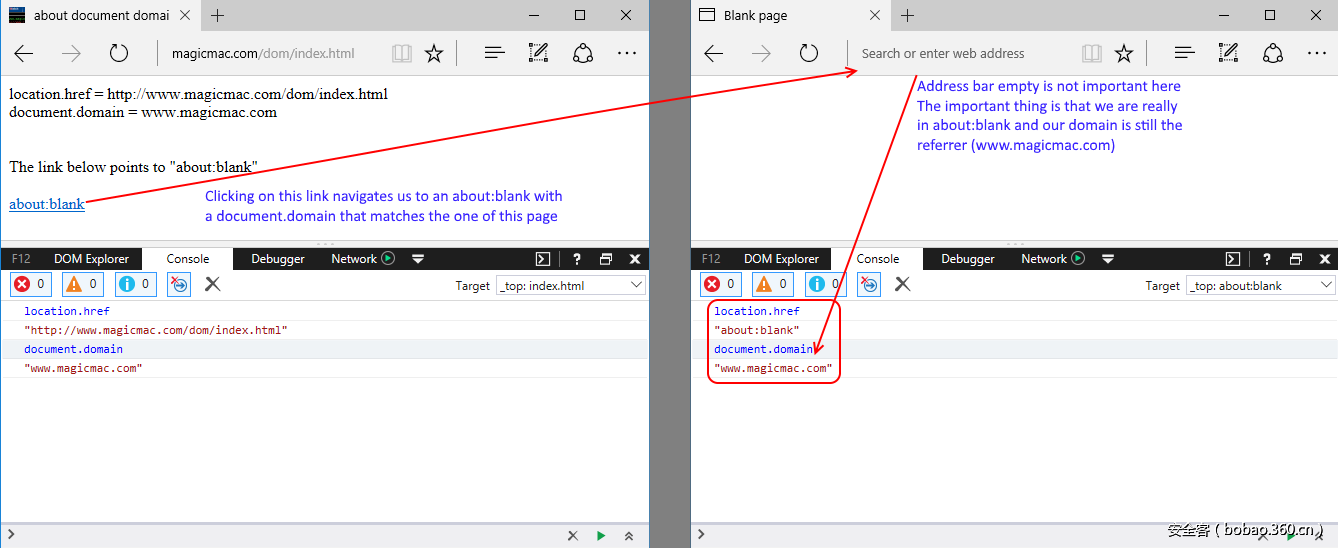Toggle warnings filter in right console
The width and height of the screenshot is (1338, 548).
coord(773,284)
